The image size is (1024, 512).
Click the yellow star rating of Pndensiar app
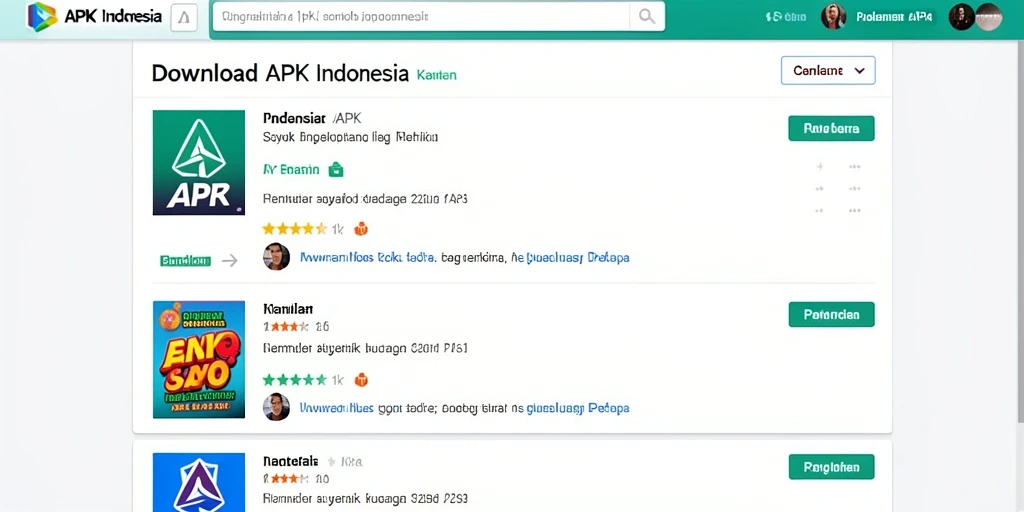point(295,229)
